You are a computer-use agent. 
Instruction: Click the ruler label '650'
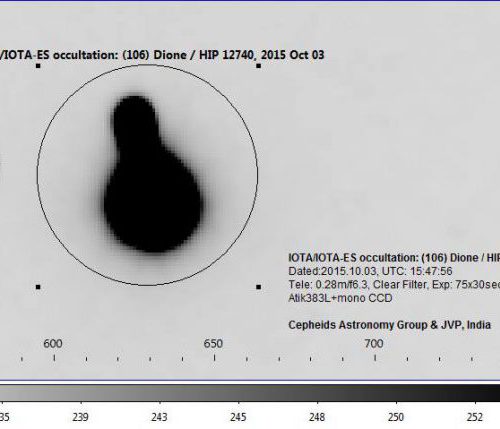213,343
